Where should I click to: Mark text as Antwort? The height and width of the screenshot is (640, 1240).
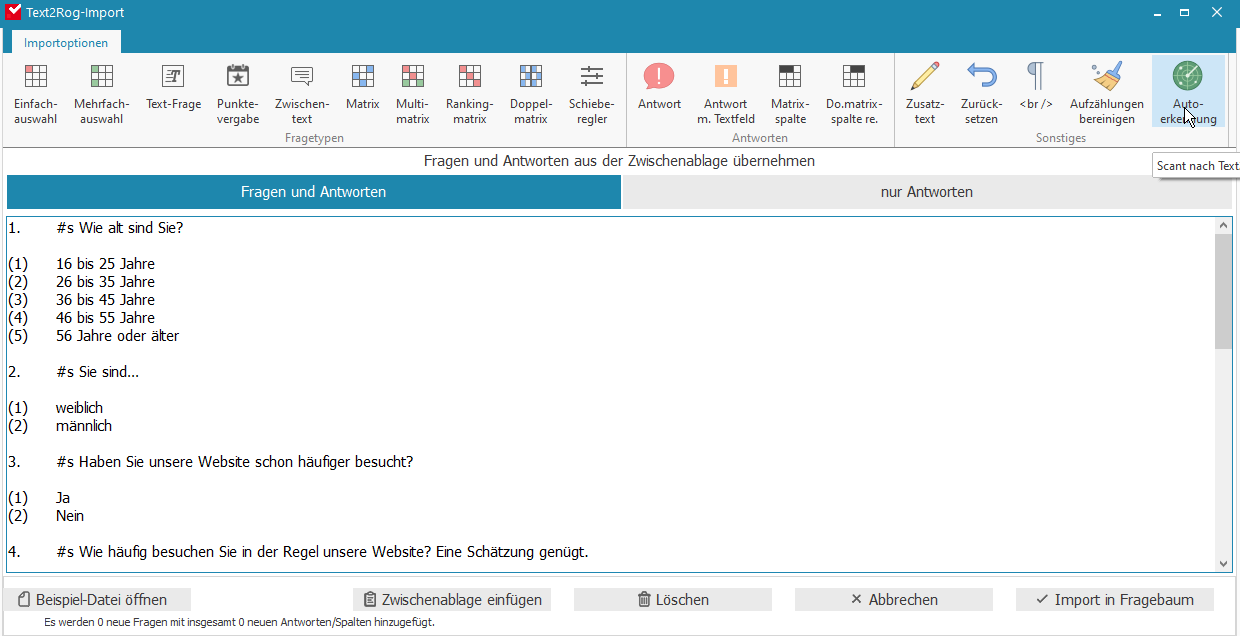[x=659, y=90]
